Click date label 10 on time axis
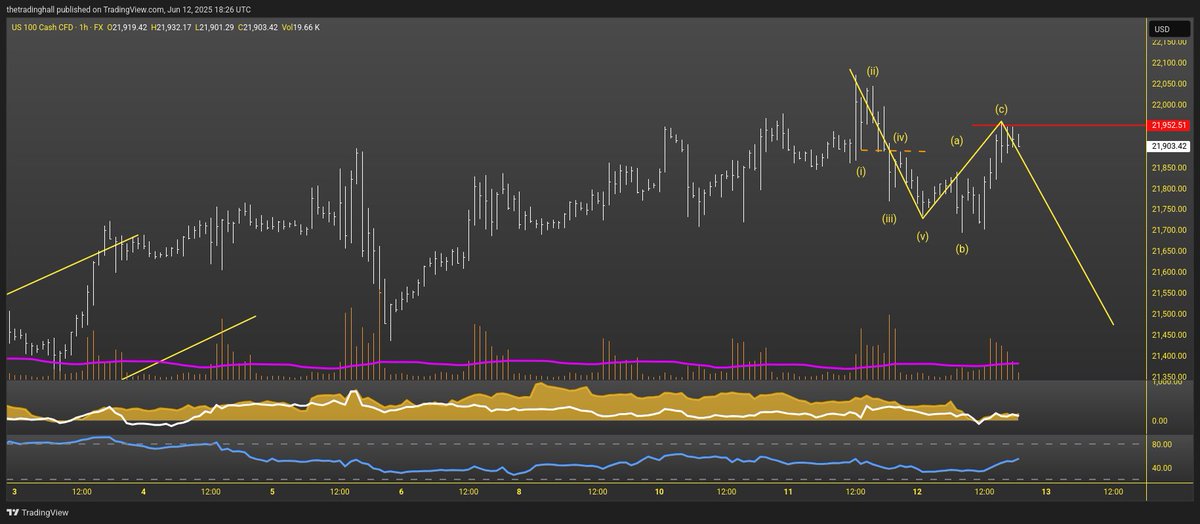1200x524 pixels. [659, 492]
